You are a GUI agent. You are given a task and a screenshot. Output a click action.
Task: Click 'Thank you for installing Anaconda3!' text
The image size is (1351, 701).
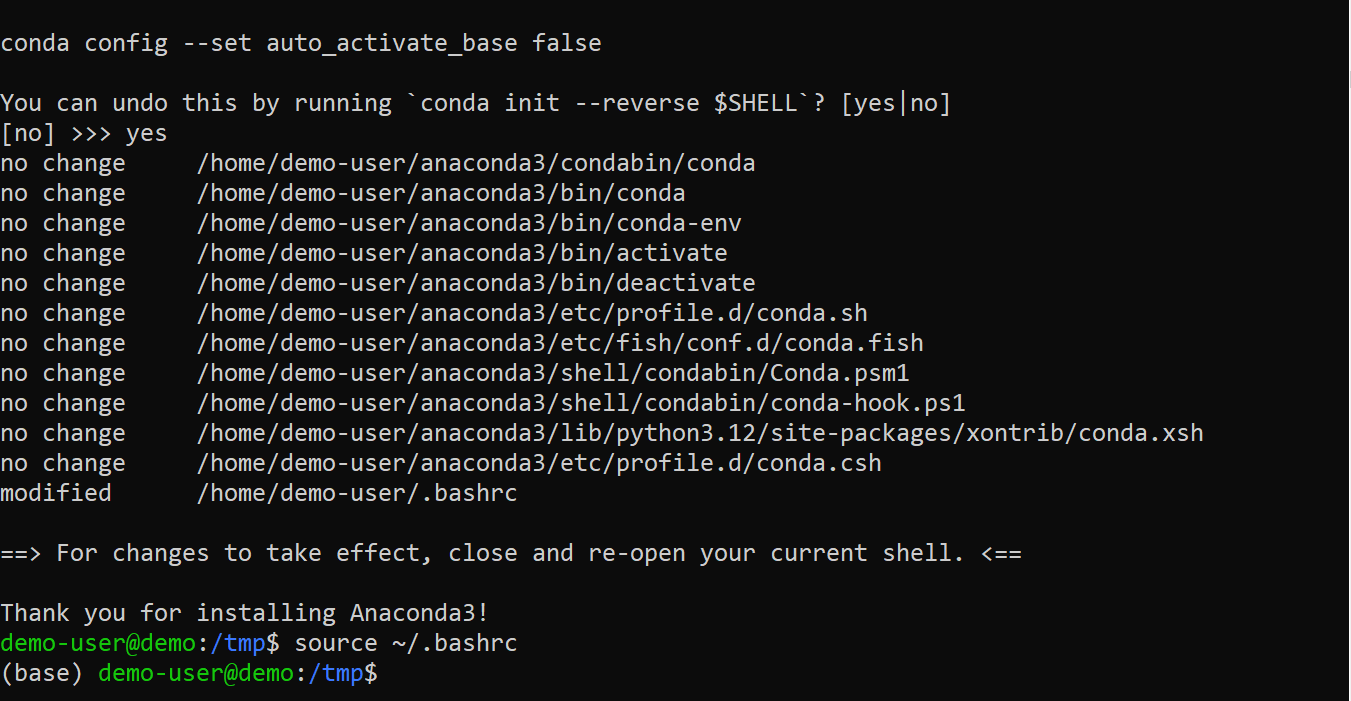tap(244, 613)
